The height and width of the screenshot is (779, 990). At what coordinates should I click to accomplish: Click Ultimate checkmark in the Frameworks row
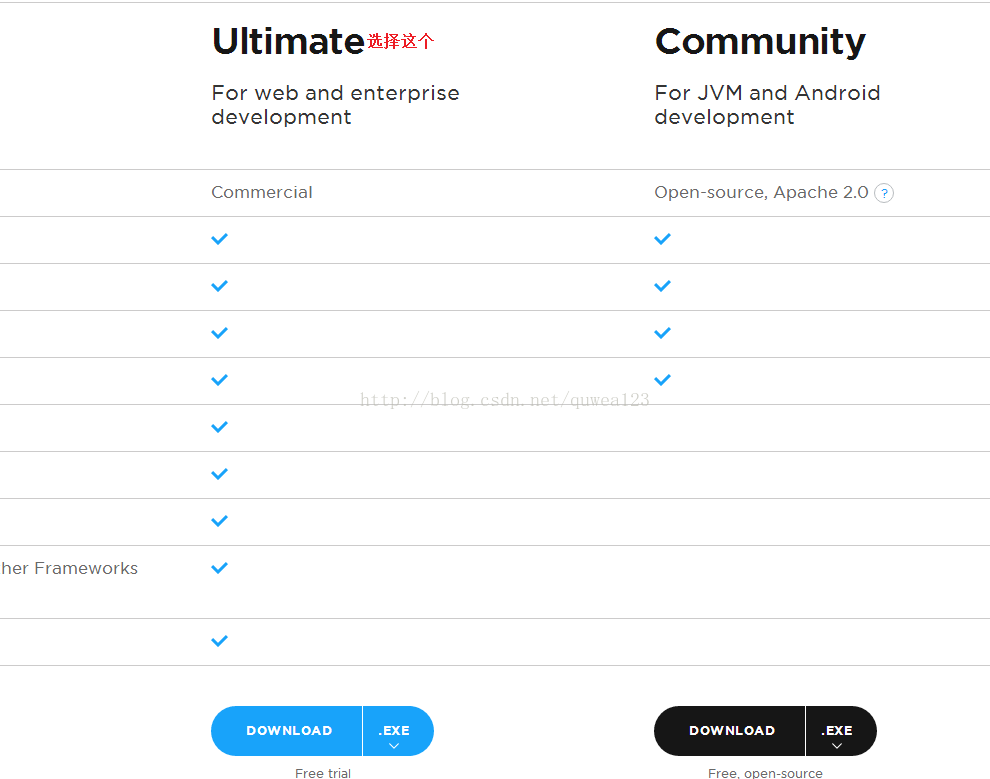219,568
